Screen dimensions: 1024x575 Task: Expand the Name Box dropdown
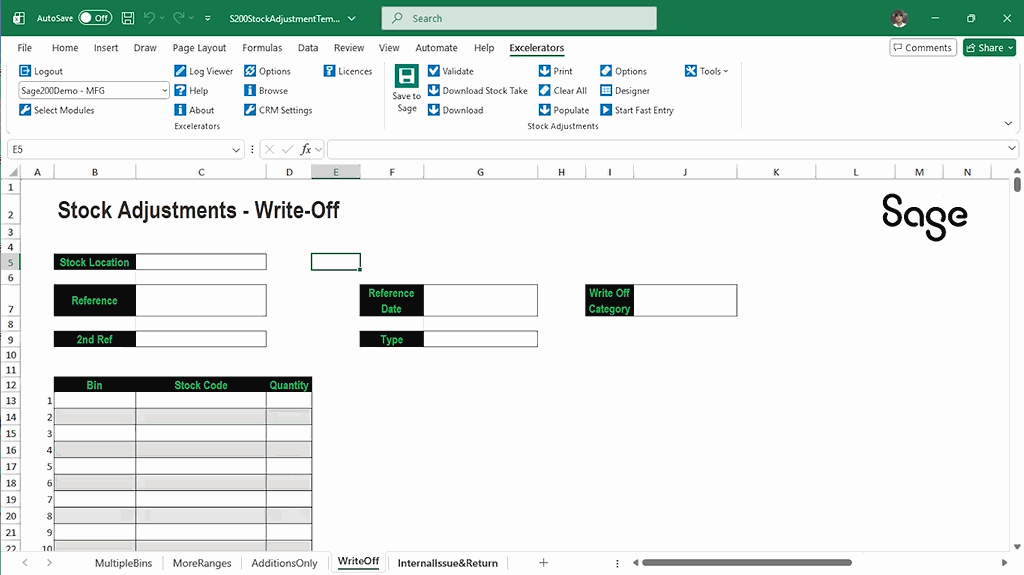(x=236, y=150)
